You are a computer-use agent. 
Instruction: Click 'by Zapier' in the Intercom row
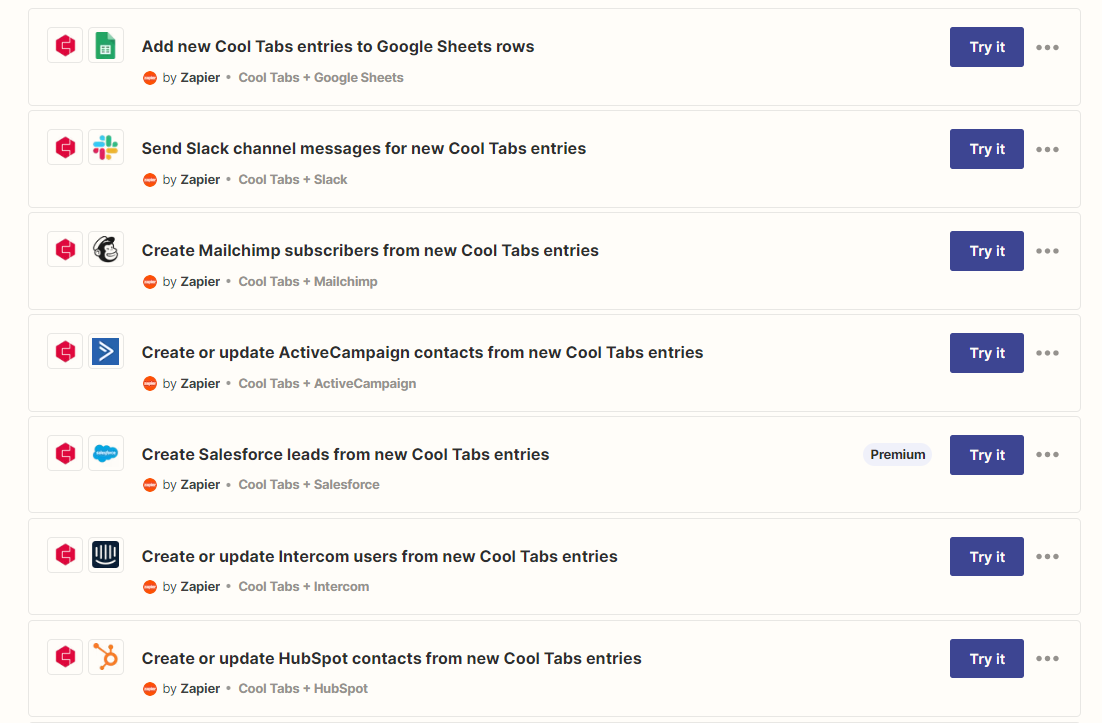(x=191, y=586)
